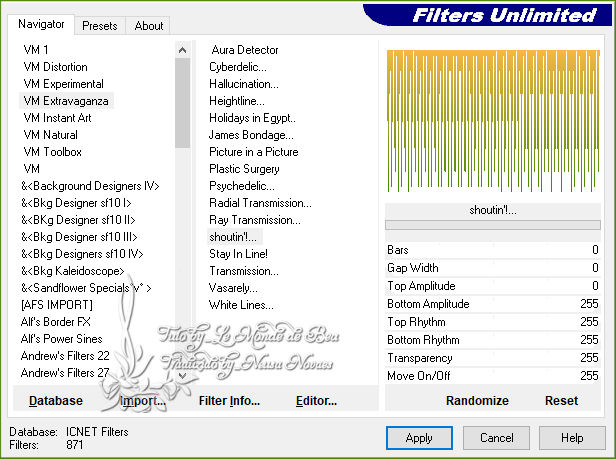Select VM Distortion category
616x459 pixels.
(55, 67)
